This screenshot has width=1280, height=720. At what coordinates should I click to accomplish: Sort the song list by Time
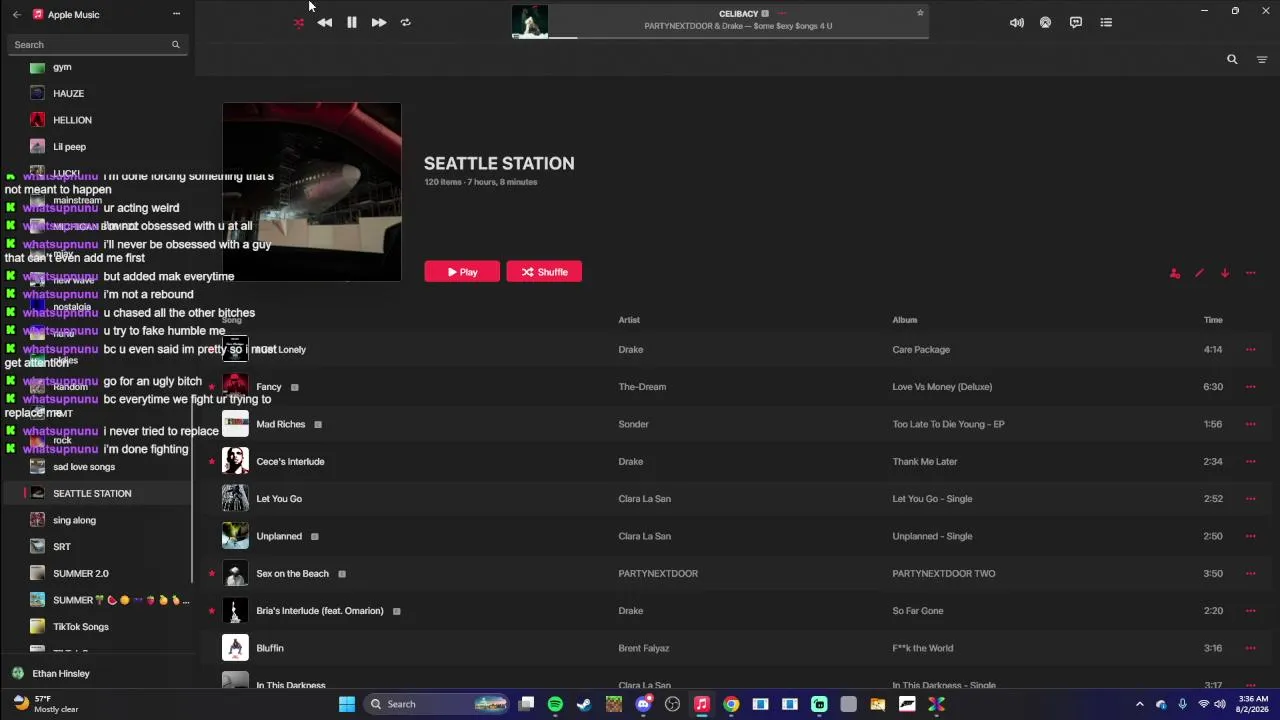coord(1213,320)
